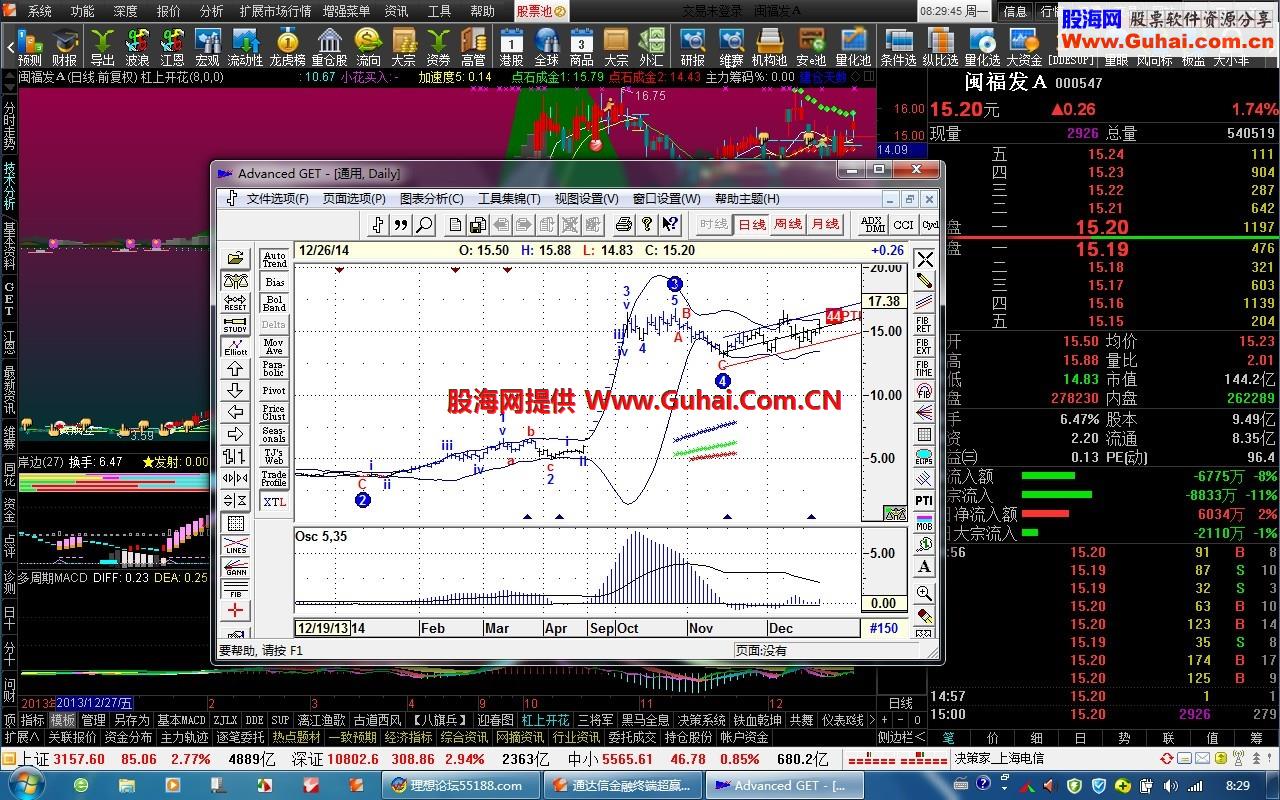Open the STUDY tool
This screenshot has height=800, width=1280.
pyautogui.click(x=235, y=325)
